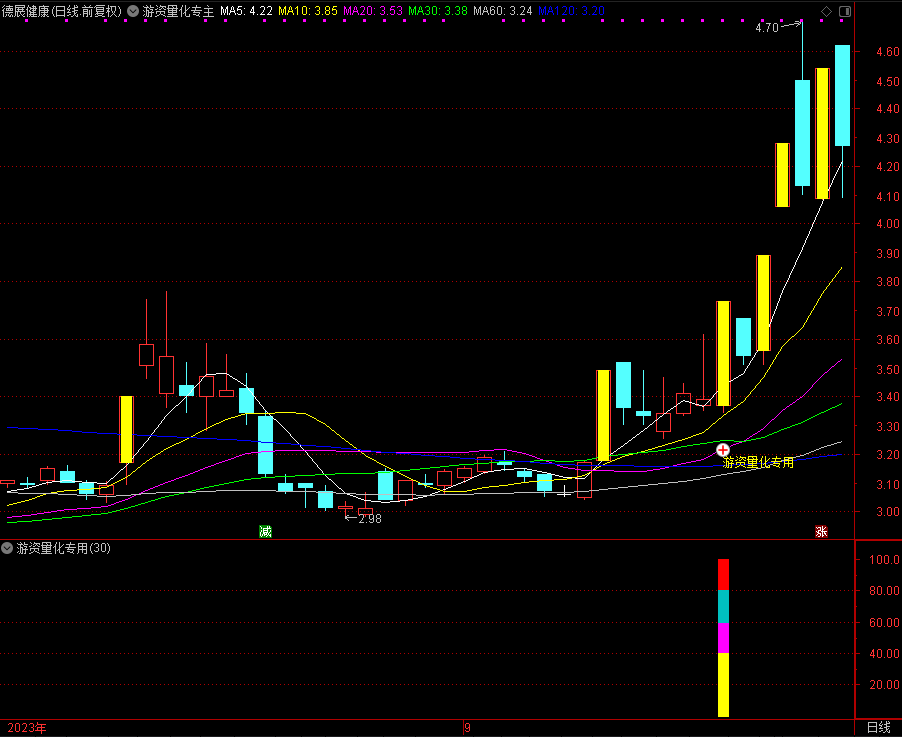Viewport: 902px width, 737px height.
Task: Click the 3.50 price axis label
Action: [x=888, y=369]
